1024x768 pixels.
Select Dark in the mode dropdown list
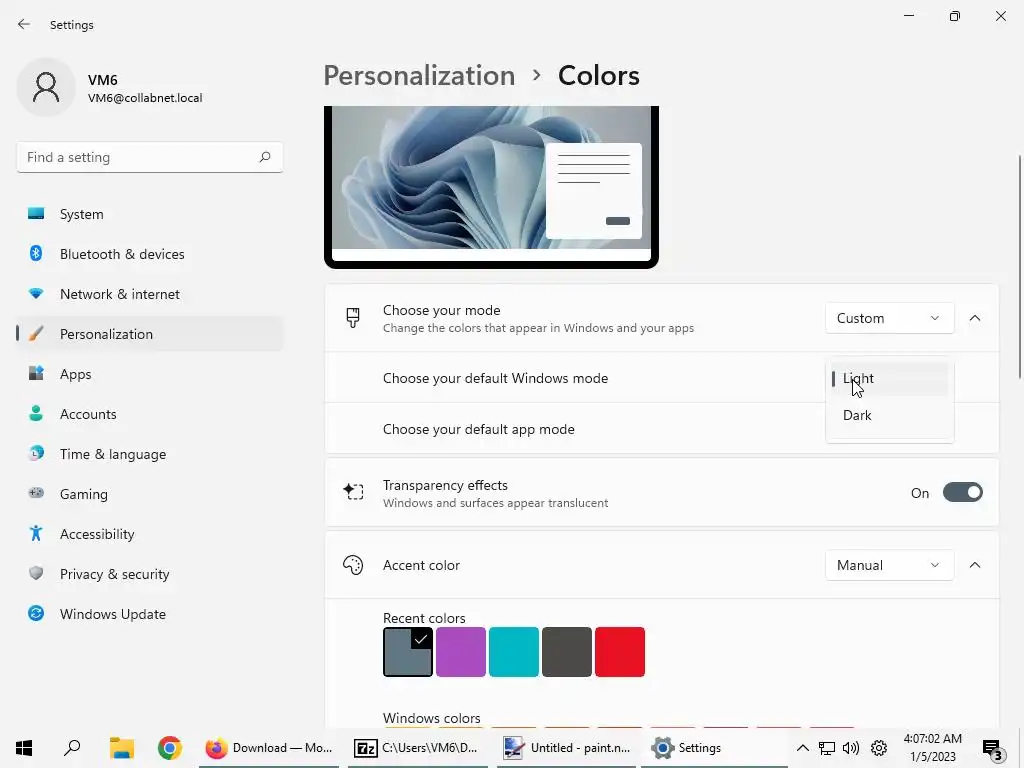[889, 415]
